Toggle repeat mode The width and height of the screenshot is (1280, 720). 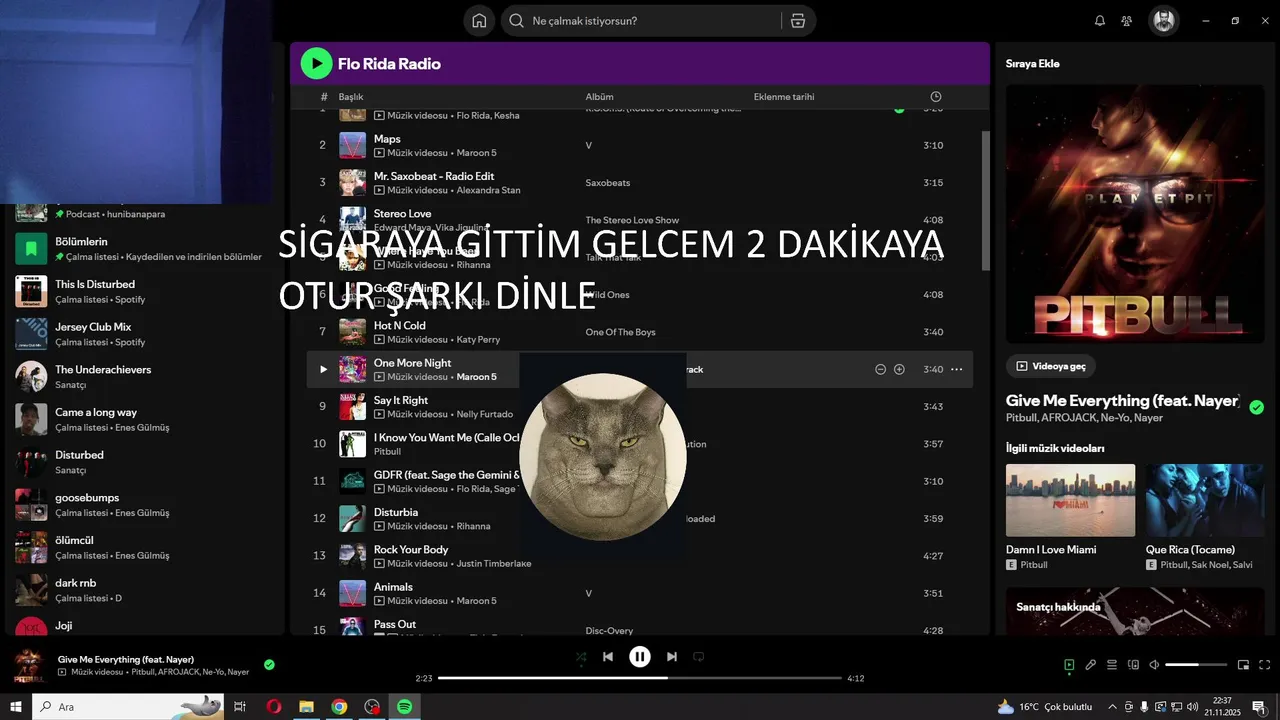click(x=699, y=657)
